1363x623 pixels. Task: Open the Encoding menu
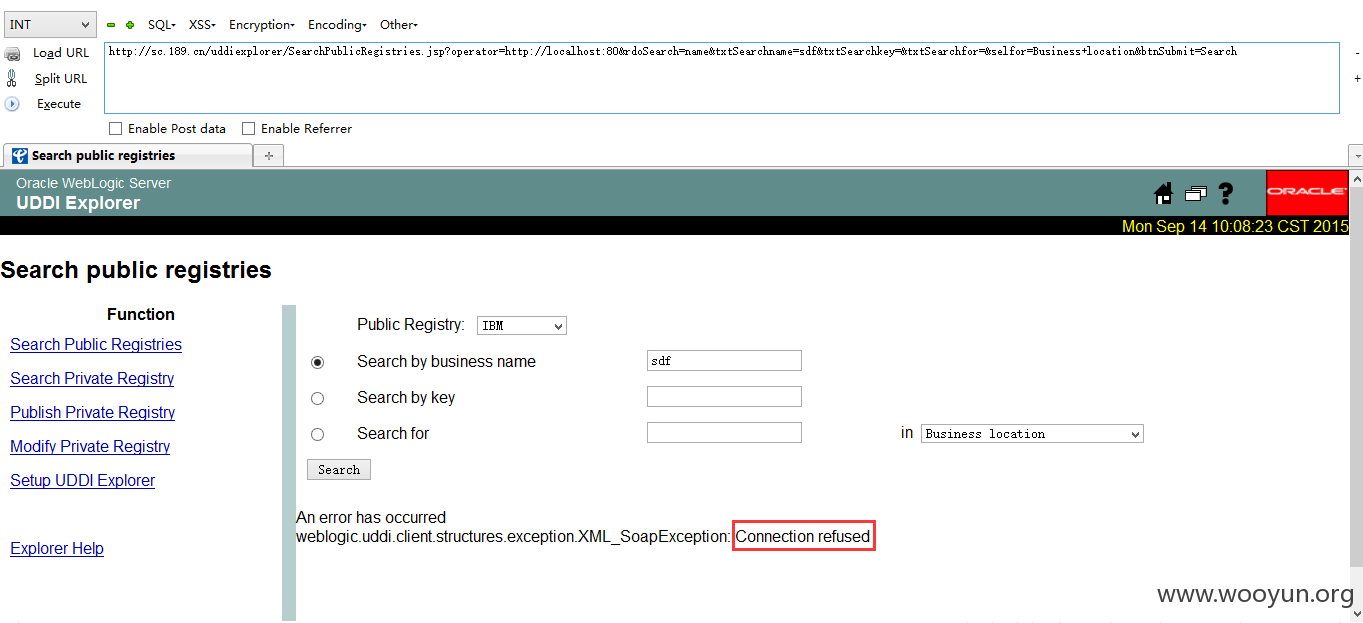pos(337,24)
